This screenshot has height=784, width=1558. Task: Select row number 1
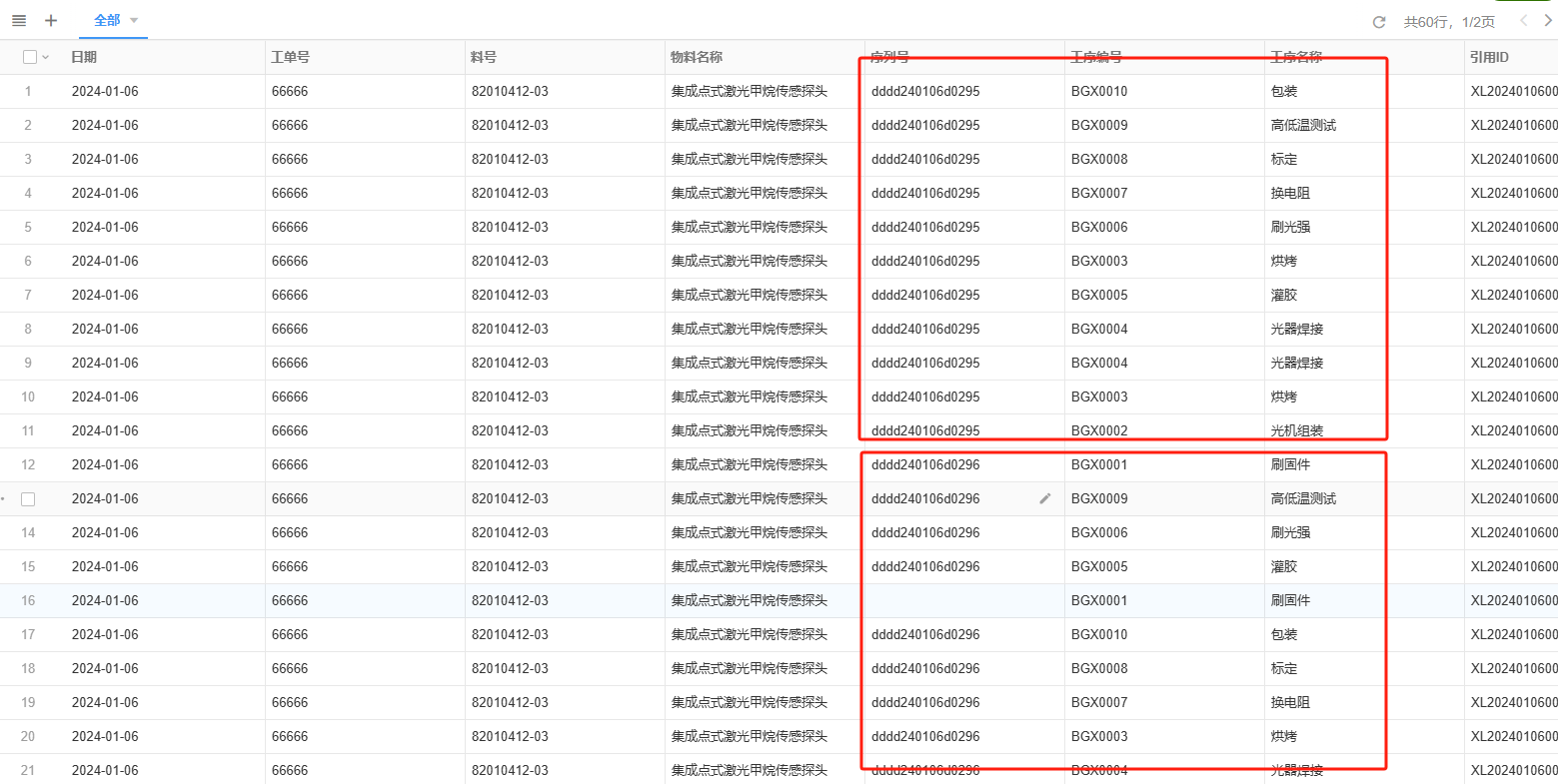28,91
